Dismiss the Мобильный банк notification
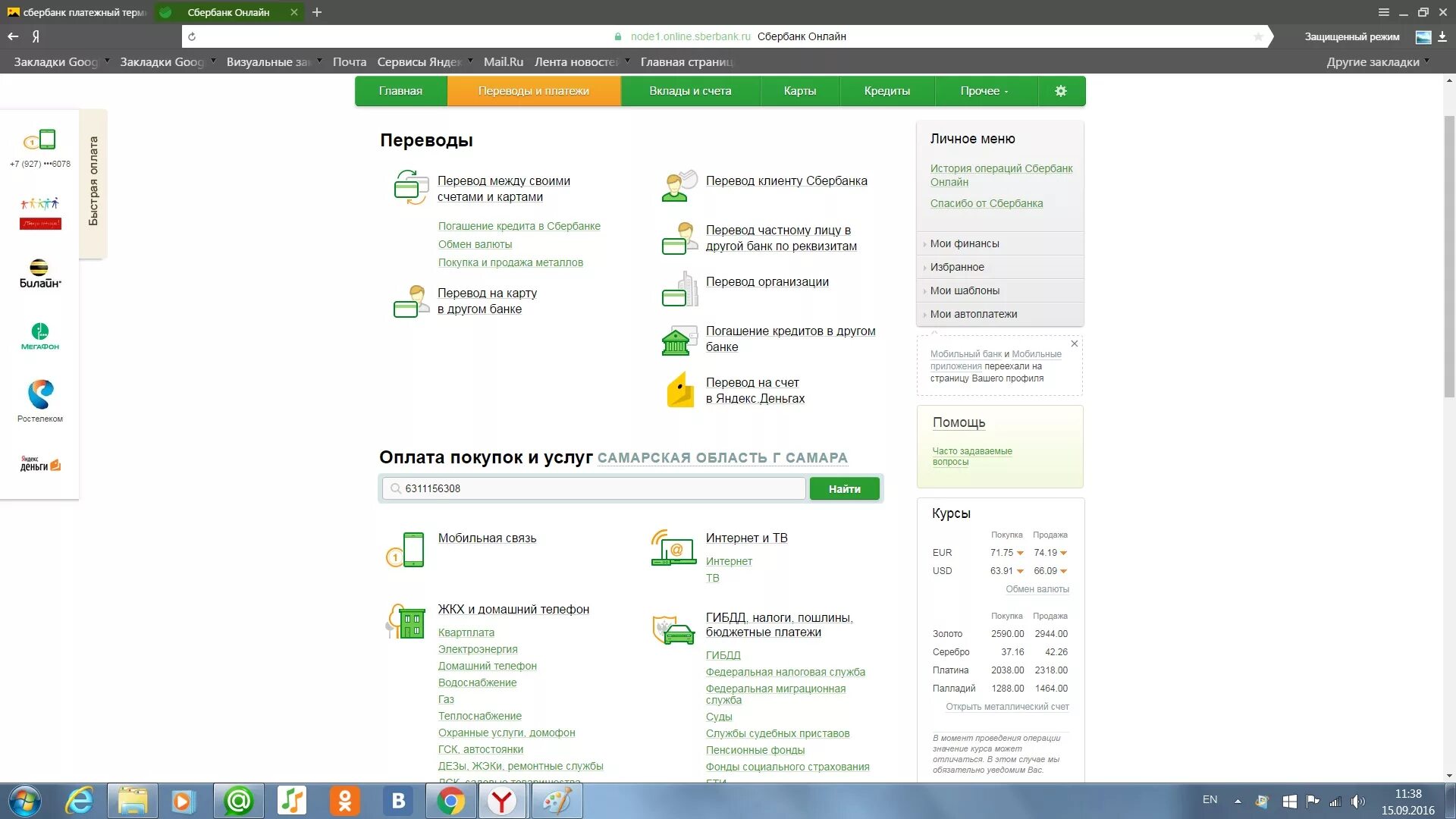 point(1074,344)
